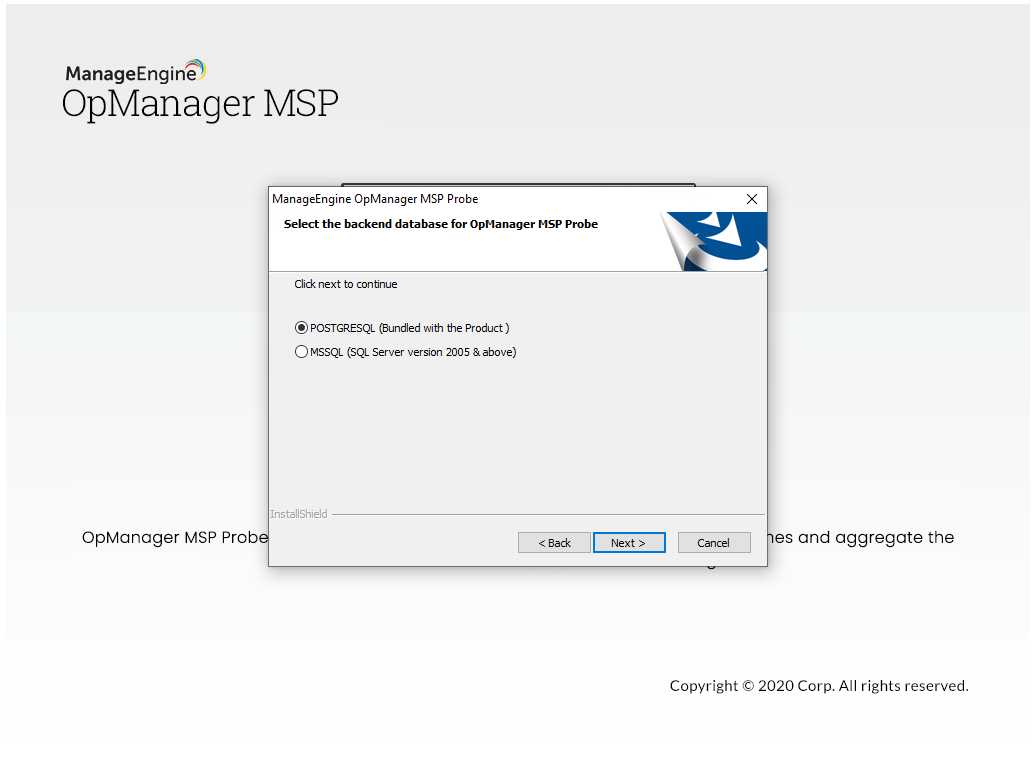The width and height of the screenshot is (1035, 766).
Task: Click the ManageEngine logo
Action: click(135, 70)
